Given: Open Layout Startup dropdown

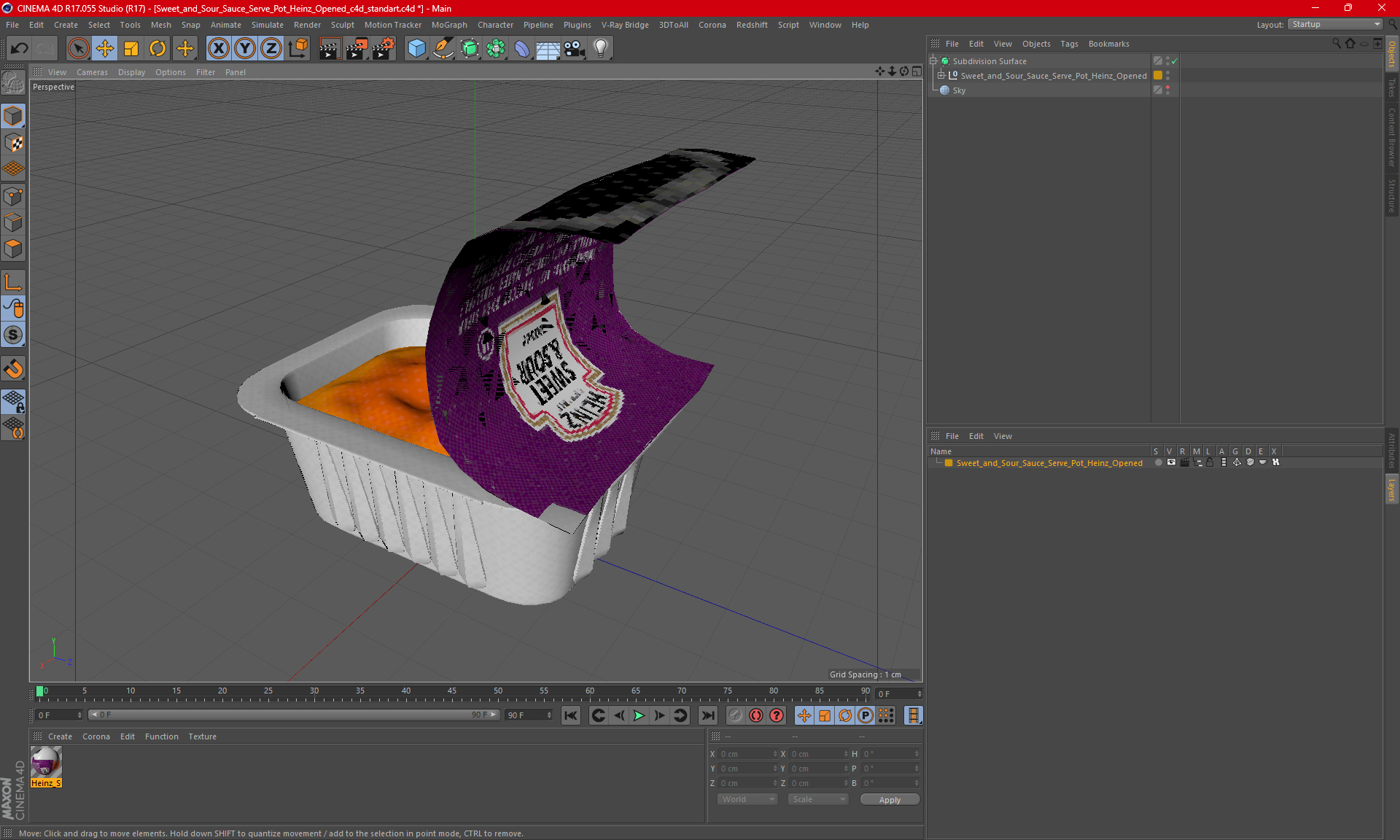Looking at the screenshot, I should point(1335,24).
